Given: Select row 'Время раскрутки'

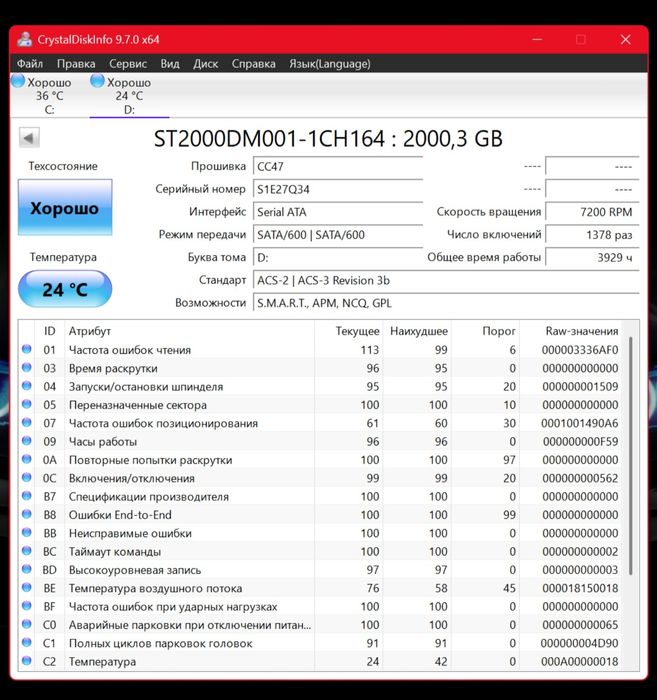Looking at the screenshot, I should point(320,368).
